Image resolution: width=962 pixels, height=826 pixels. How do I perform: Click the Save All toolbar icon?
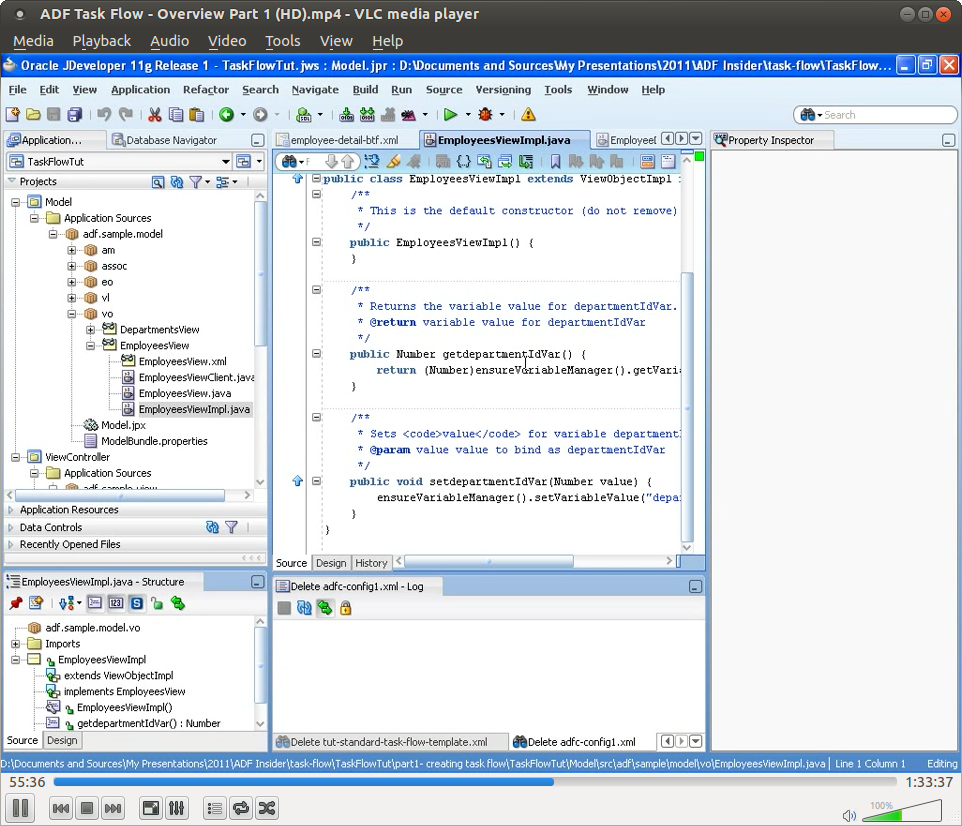pos(73,114)
